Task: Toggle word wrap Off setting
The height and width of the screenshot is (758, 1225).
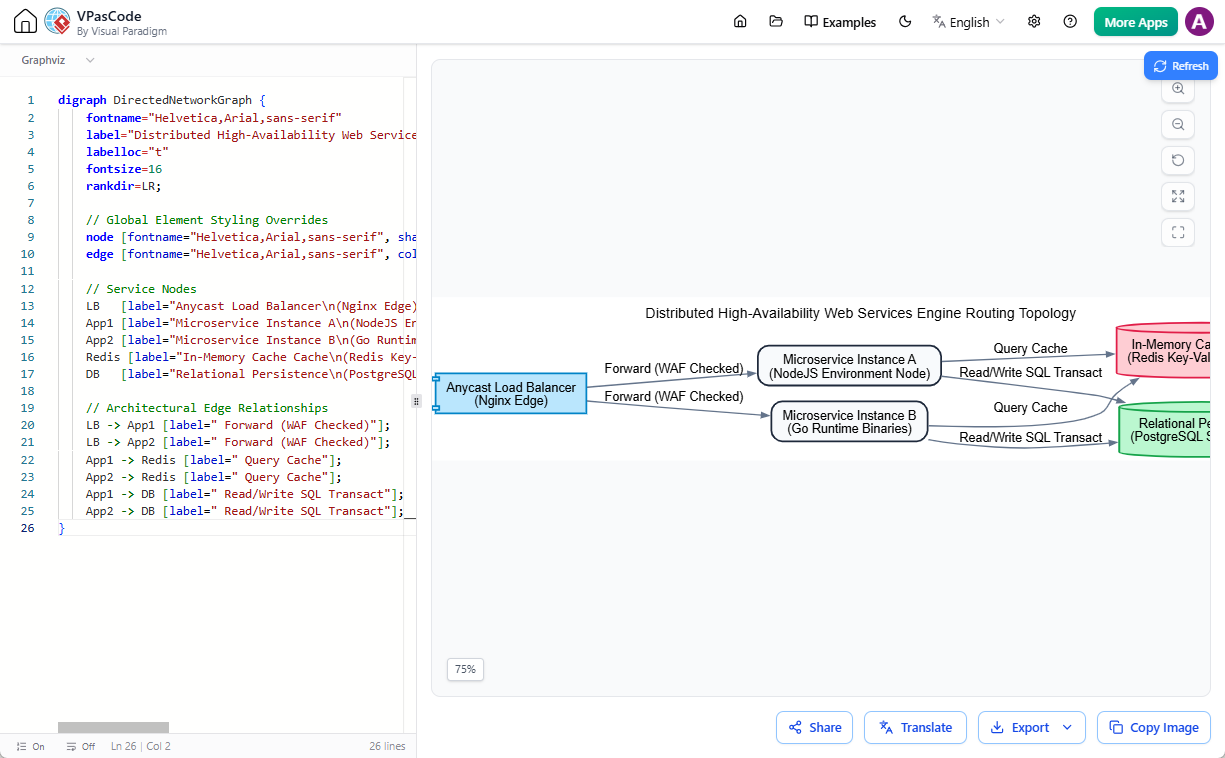Action: pos(80,746)
